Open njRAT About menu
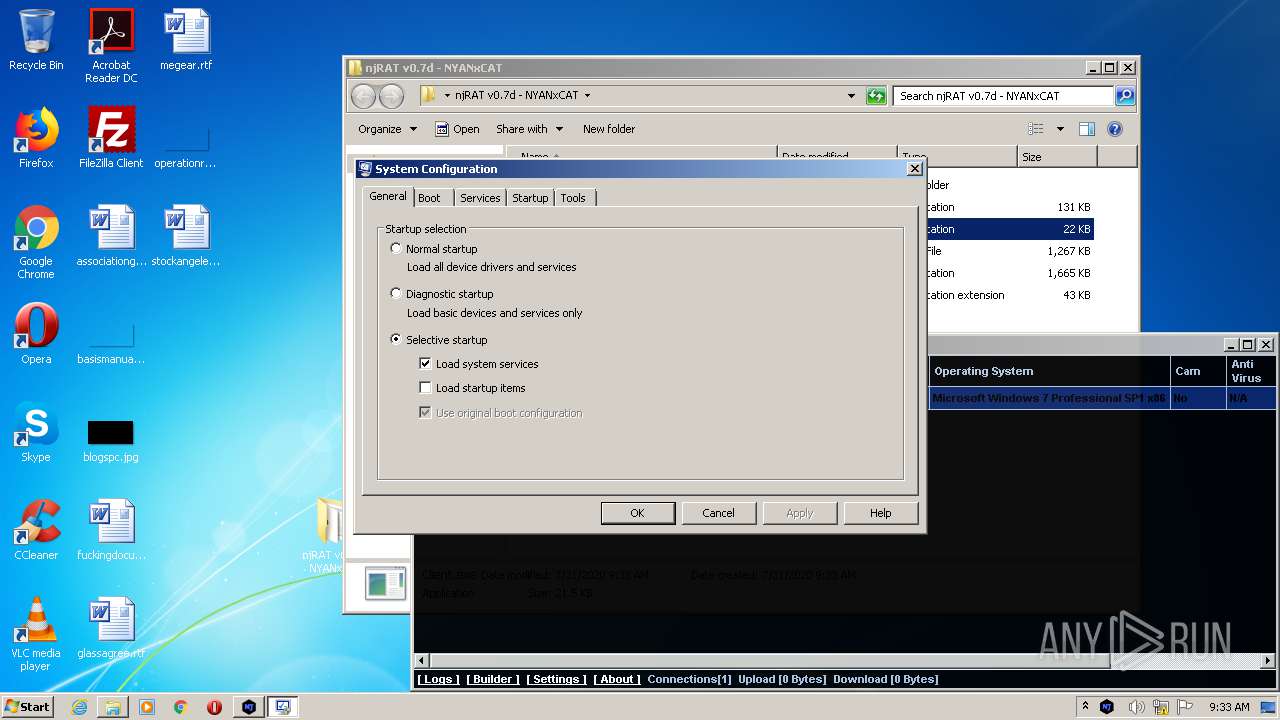 (x=617, y=679)
